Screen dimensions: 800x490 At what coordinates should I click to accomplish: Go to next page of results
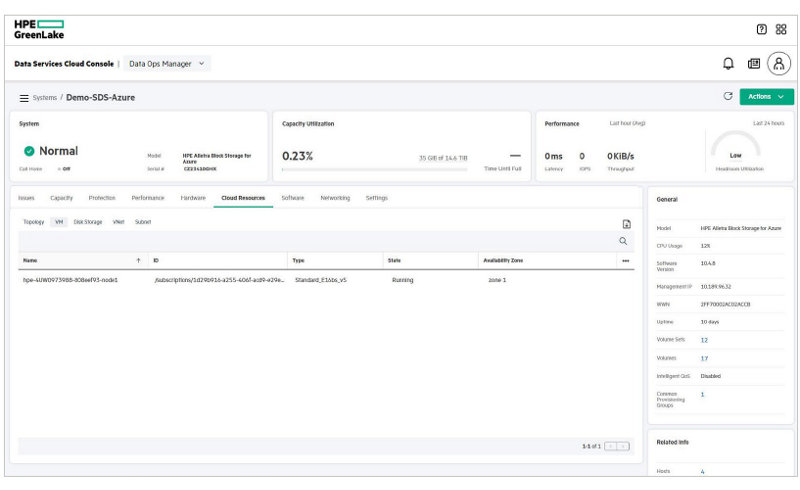click(x=623, y=446)
